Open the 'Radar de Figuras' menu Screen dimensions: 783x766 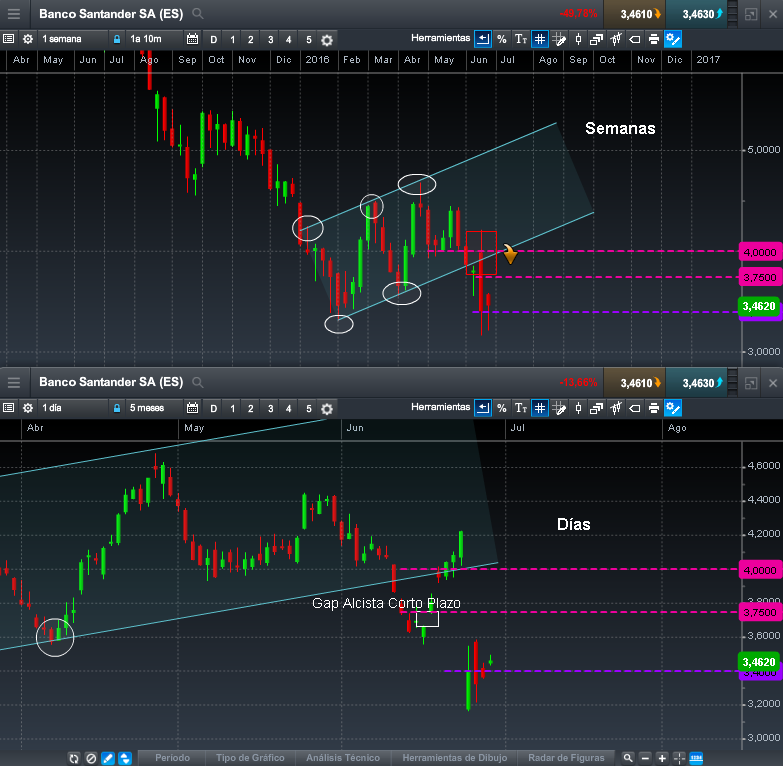tap(566, 758)
